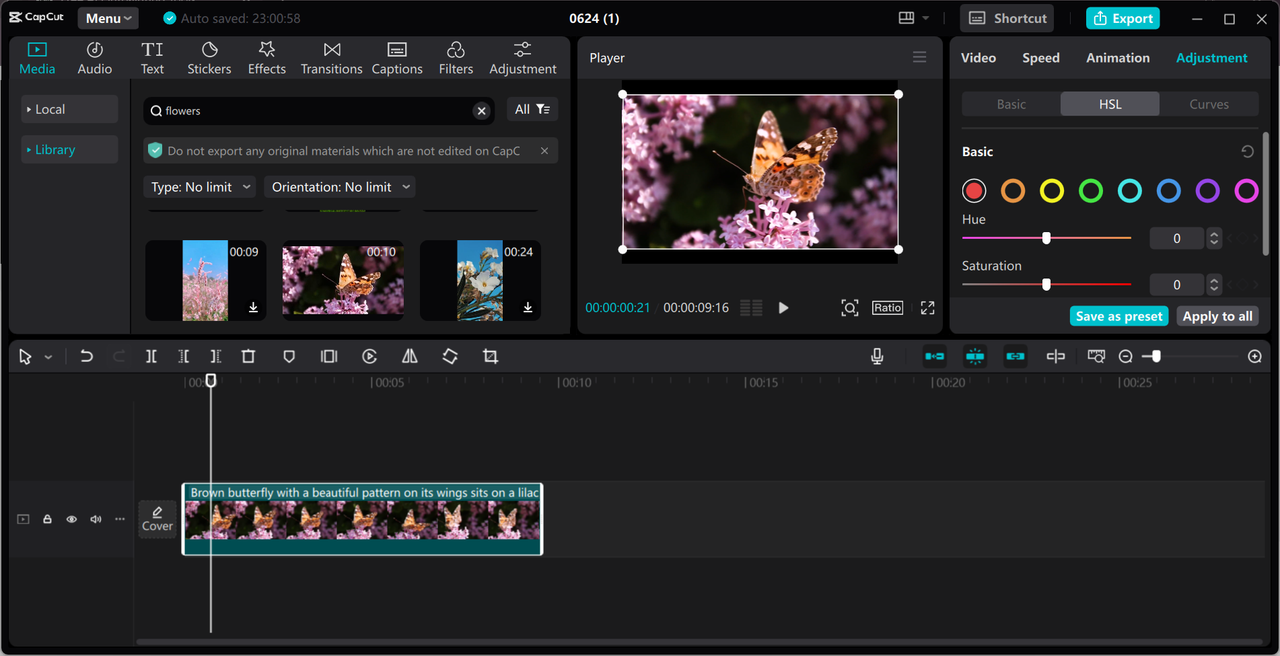The height and width of the screenshot is (656, 1280).
Task: Open the Shortcut panel
Action: coord(1007,18)
